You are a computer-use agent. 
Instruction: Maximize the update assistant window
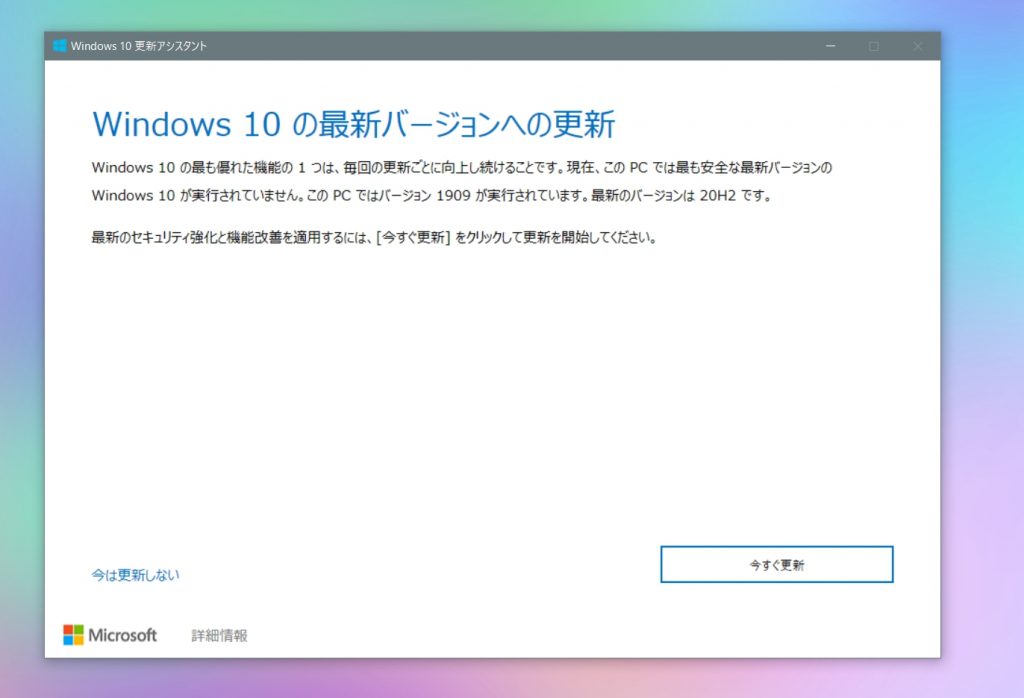pyautogui.click(x=874, y=45)
